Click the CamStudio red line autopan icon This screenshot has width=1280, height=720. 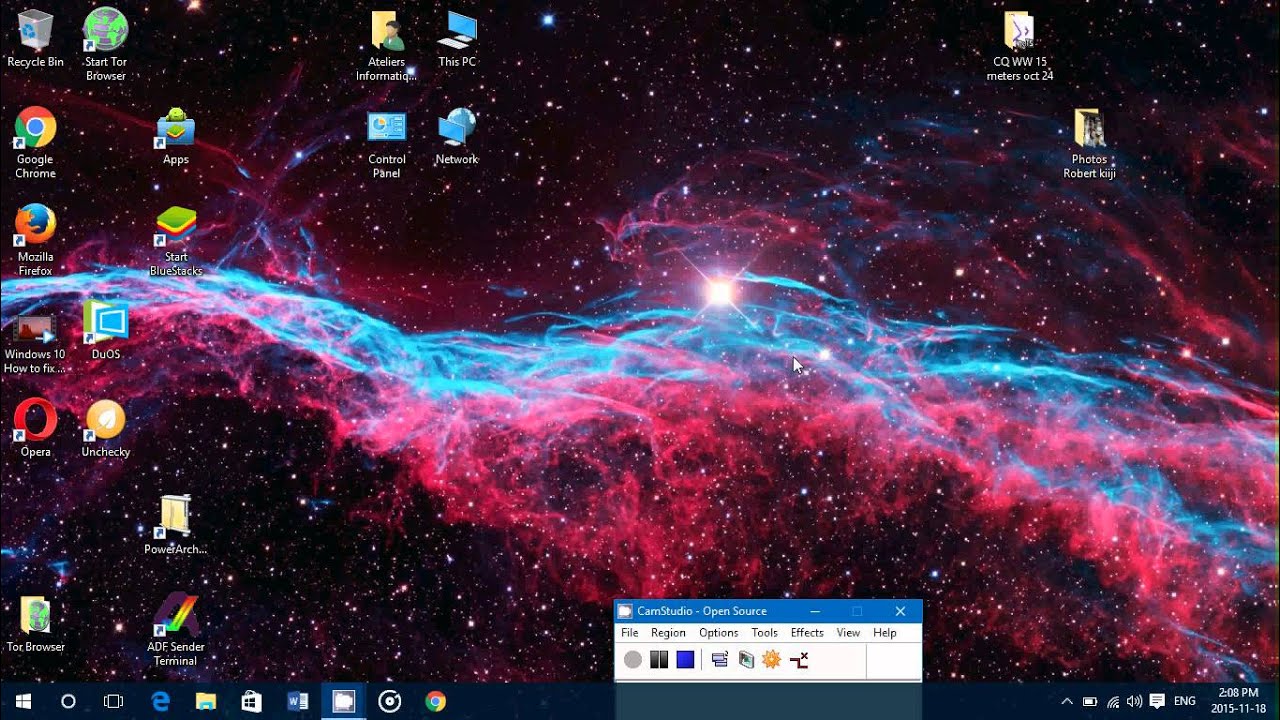click(x=798, y=660)
